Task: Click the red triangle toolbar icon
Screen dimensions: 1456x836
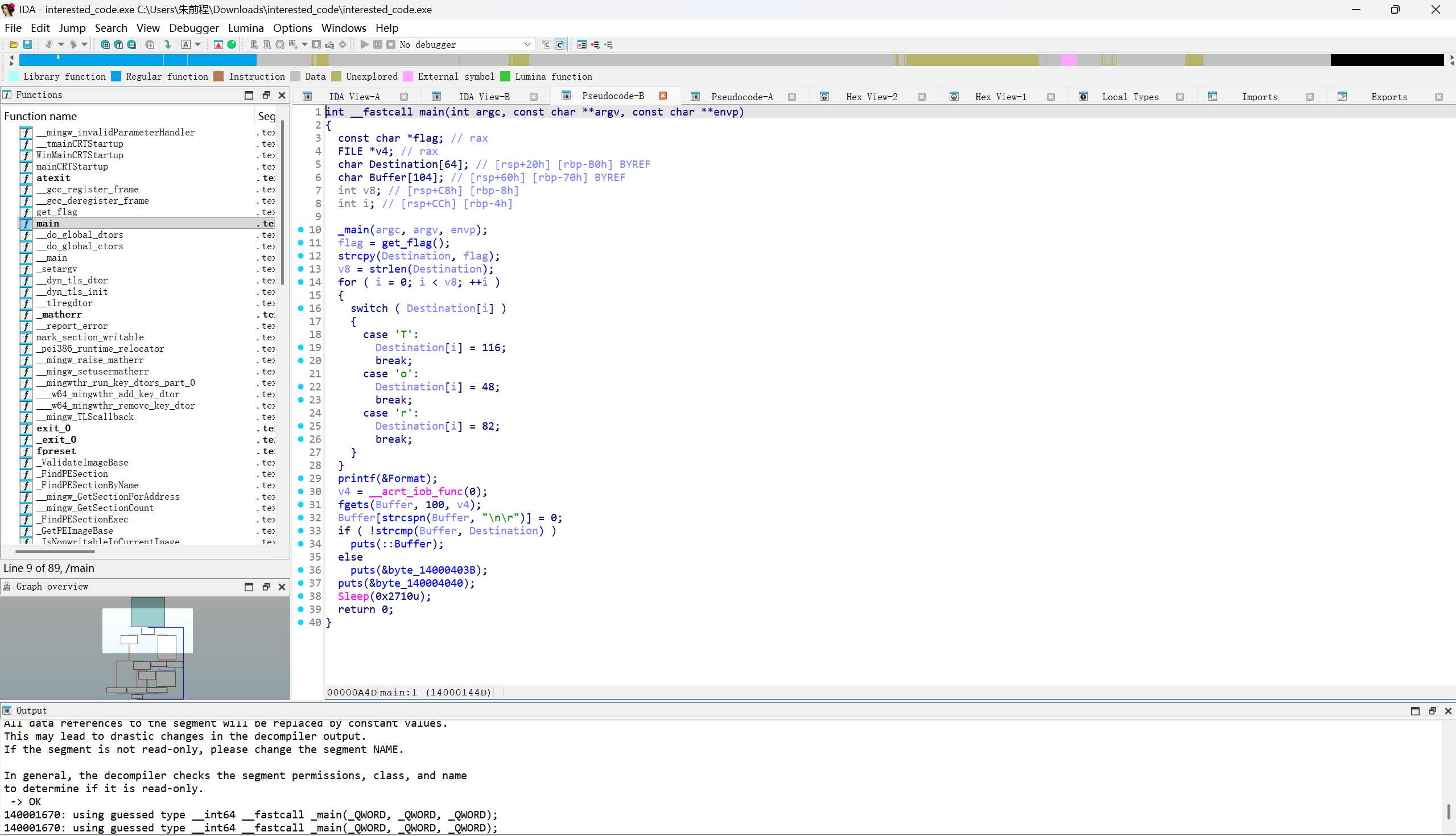Action: pyautogui.click(x=218, y=44)
